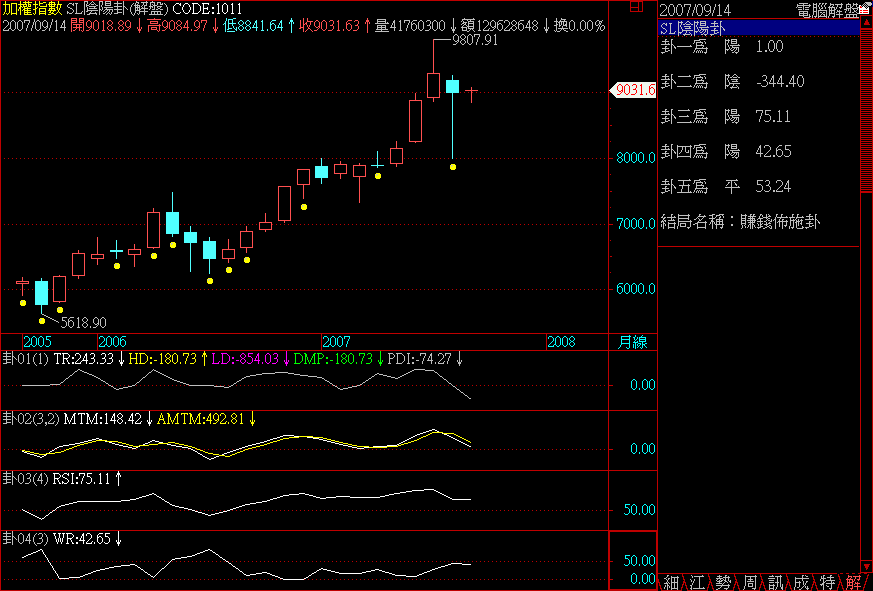Open the 訊 tab
Screen dimensions: 873x591
tap(774, 582)
